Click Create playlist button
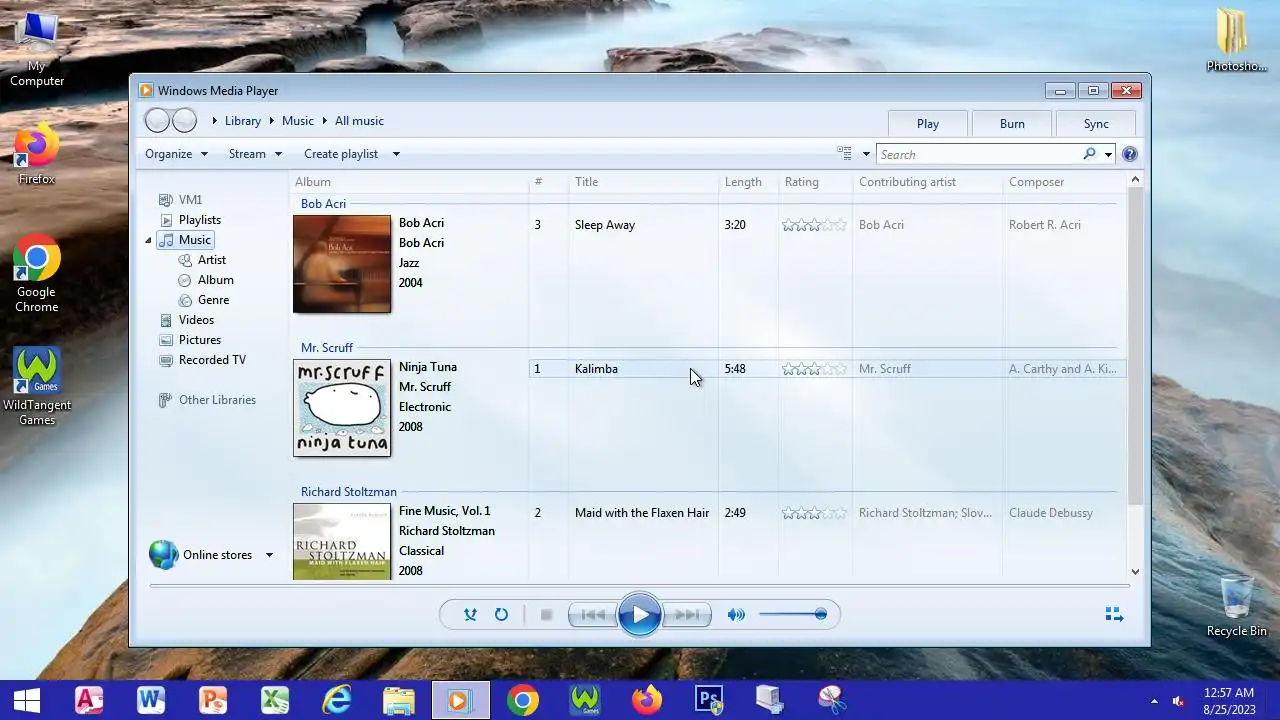 341,154
